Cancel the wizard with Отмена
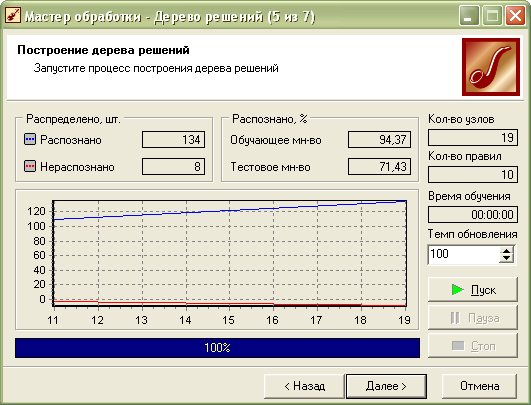531x405 pixels. (x=479, y=386)
